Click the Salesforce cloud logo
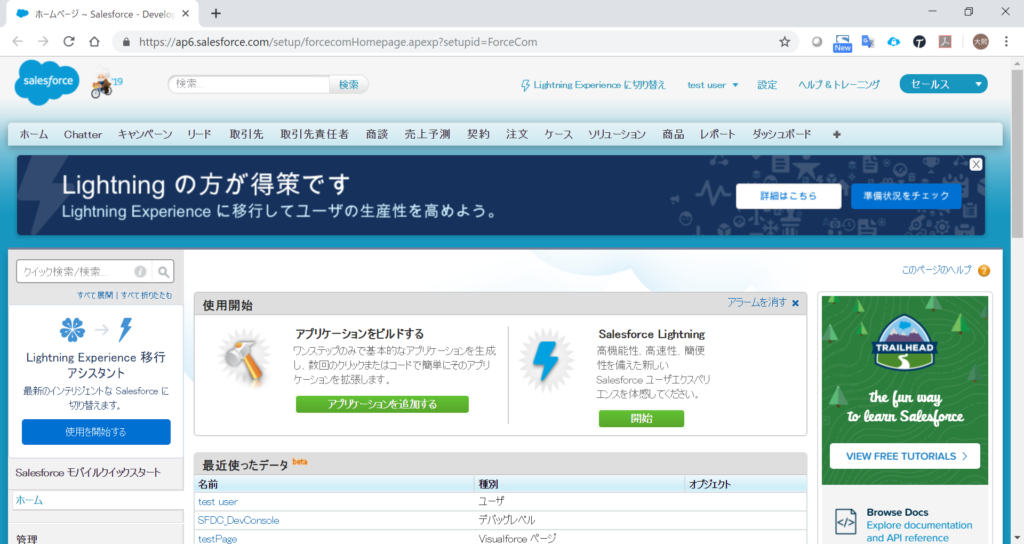The height and width of the screenshot is (544, 1024). (46, 83)
